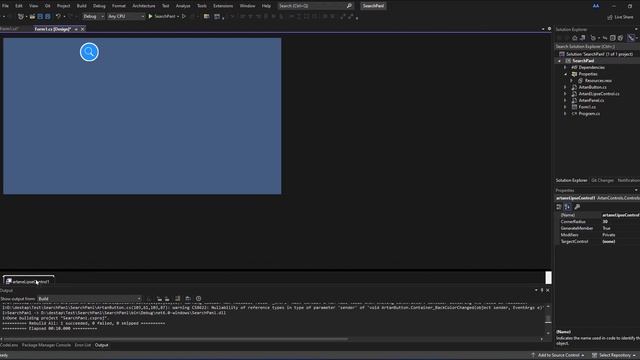Expand the Dependencies node

pyautogui.click(x=565, y=67)
